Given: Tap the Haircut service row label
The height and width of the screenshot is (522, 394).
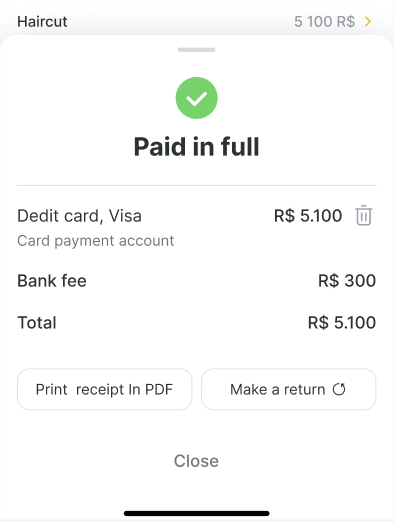Looking at the screenshot, I should pyautogui.click(x=42, y=22).
